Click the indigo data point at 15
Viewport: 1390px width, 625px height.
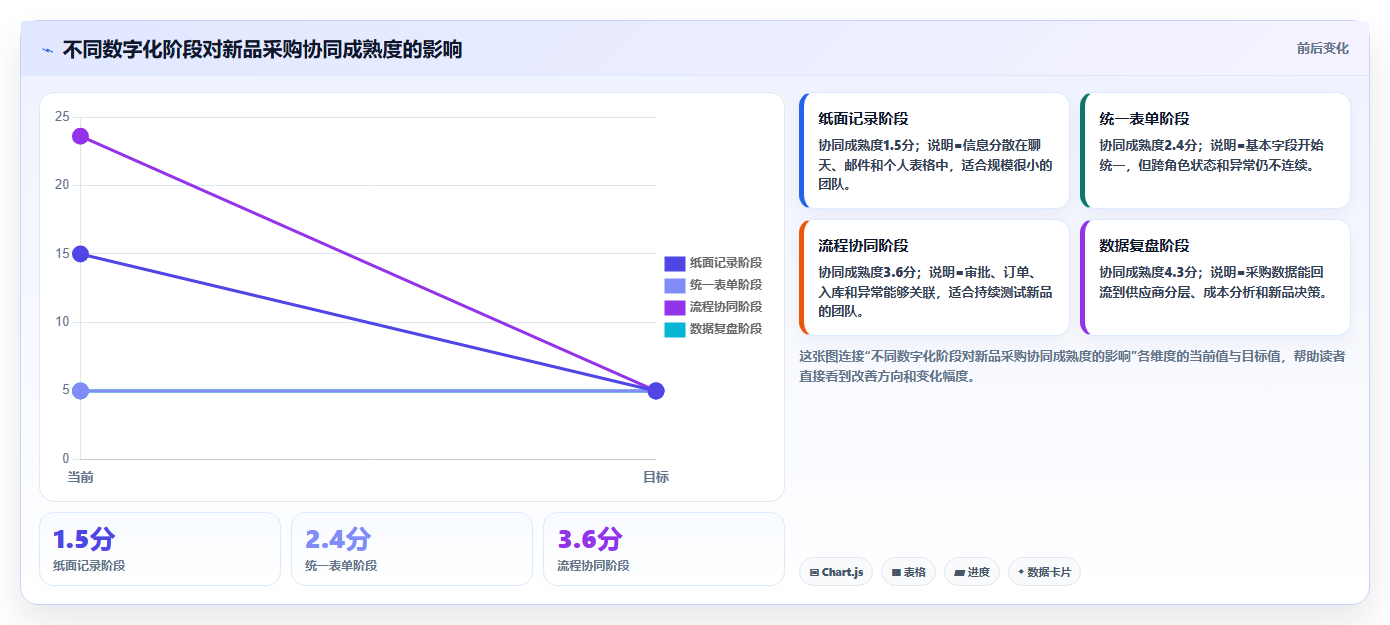80,254
